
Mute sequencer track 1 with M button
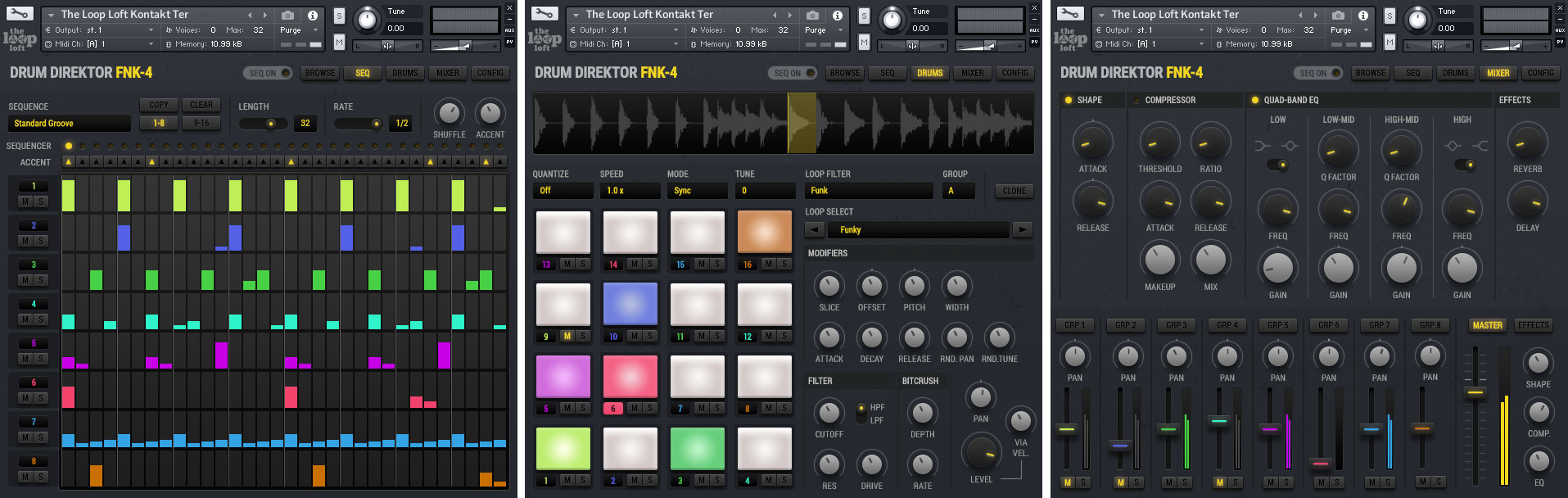25,201
